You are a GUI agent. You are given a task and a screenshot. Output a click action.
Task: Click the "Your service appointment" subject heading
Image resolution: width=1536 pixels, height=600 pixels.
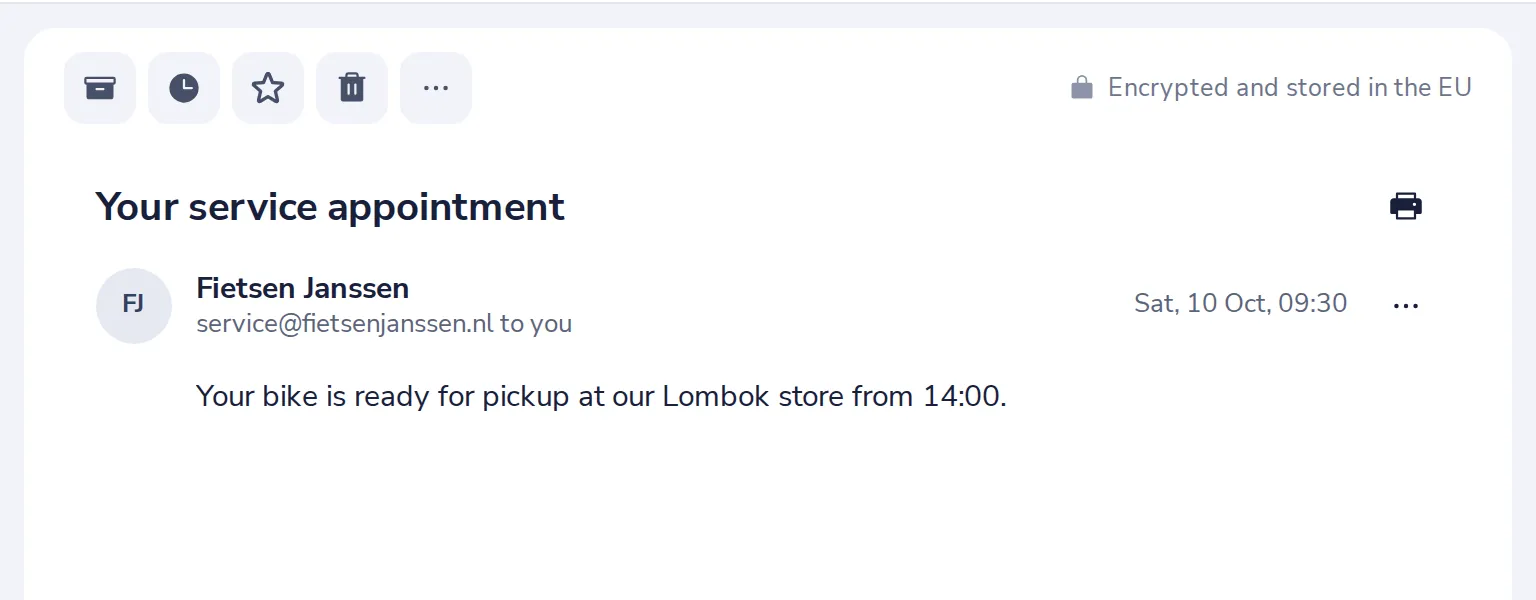[x=330, y=207]
